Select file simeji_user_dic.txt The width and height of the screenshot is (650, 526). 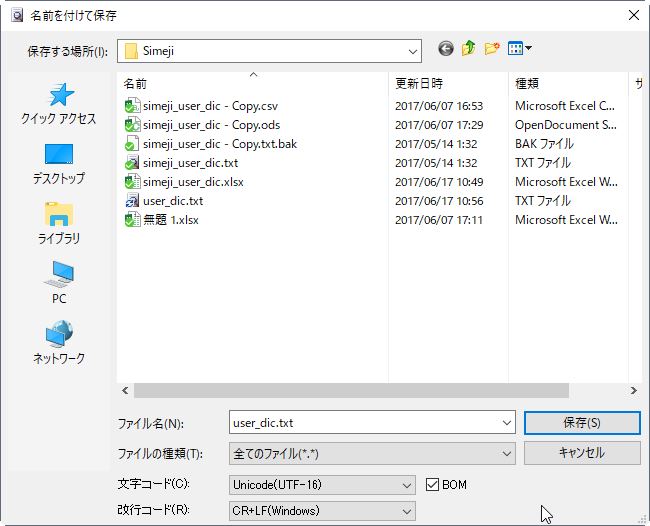click(x=190, y=163)
